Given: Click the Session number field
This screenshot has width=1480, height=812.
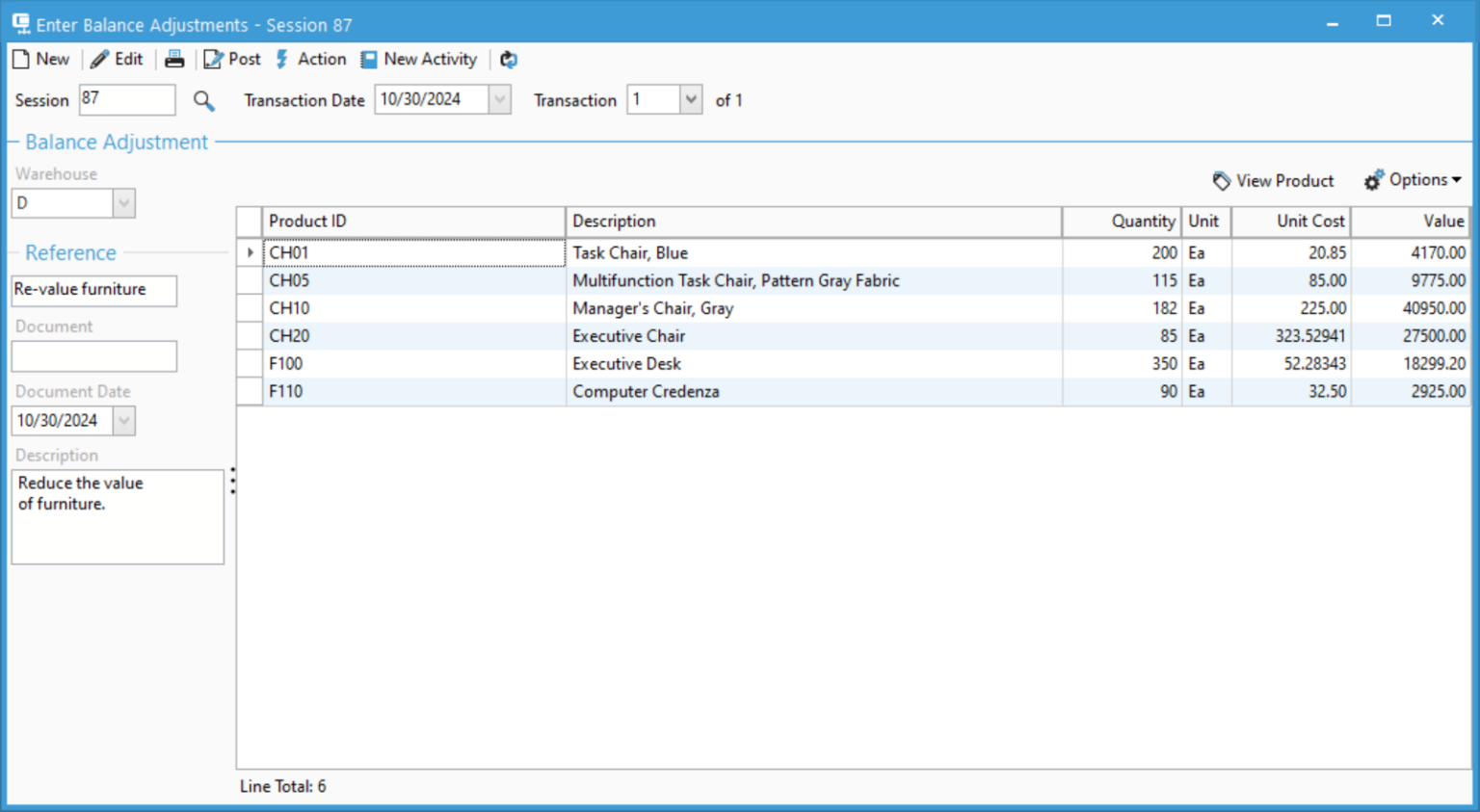Looking at the screenshot, I should pyautogui.click(x=125, y=99).
